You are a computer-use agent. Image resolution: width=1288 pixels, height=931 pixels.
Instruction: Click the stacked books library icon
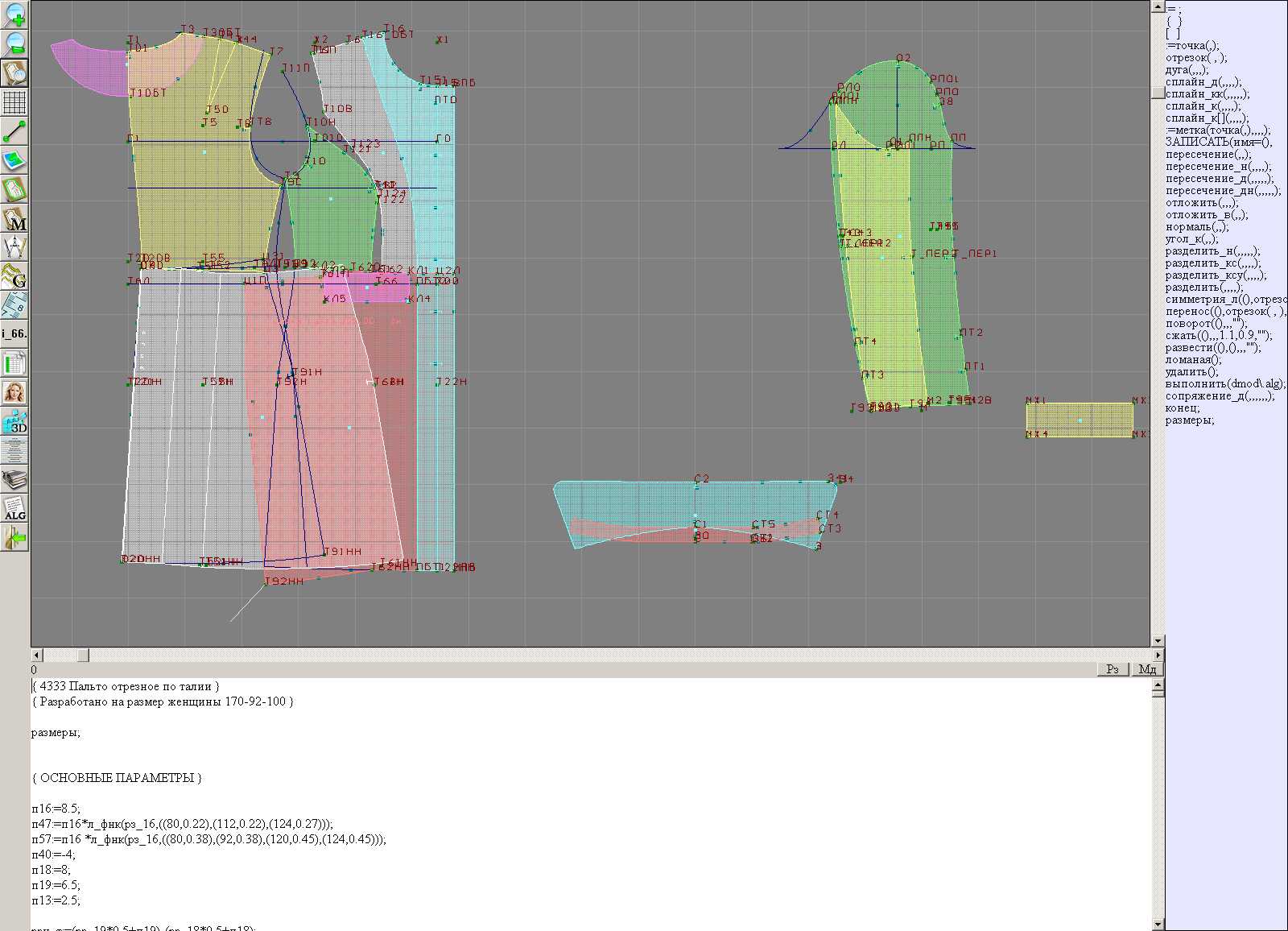(14, 479)
